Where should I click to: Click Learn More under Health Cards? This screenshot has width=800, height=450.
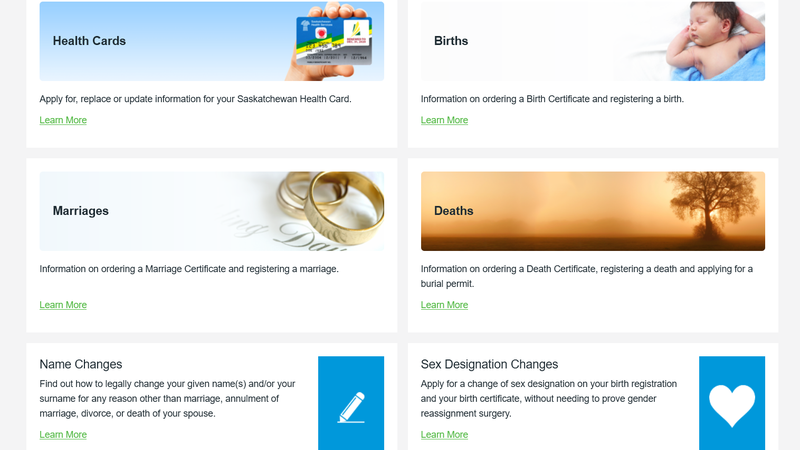(63, 120)
